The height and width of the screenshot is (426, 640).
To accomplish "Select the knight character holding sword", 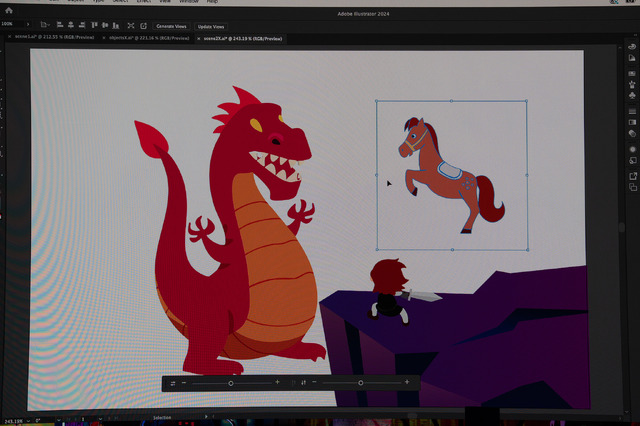I will click(390, 292).
